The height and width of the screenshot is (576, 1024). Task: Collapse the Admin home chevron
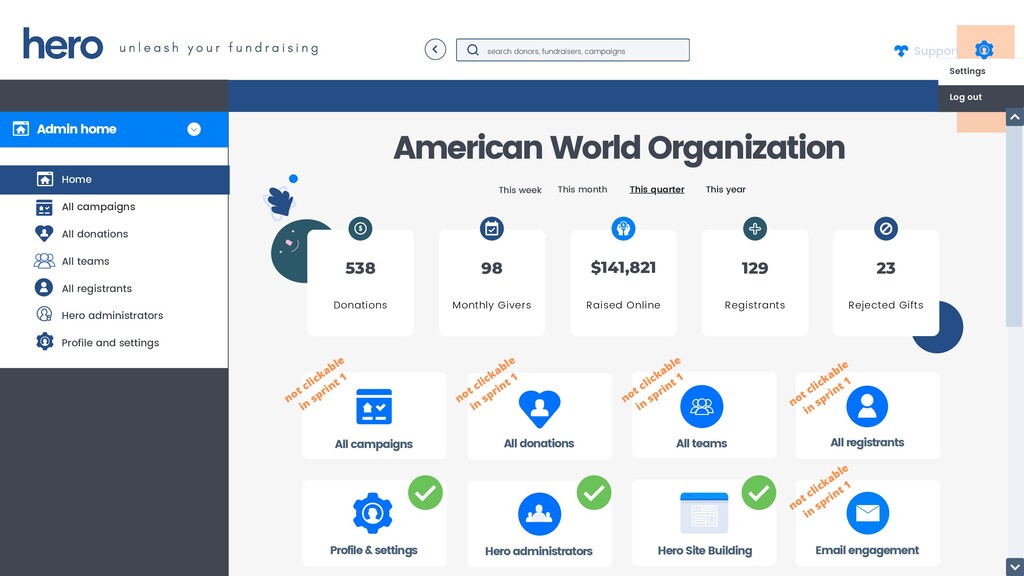(194, 129)
